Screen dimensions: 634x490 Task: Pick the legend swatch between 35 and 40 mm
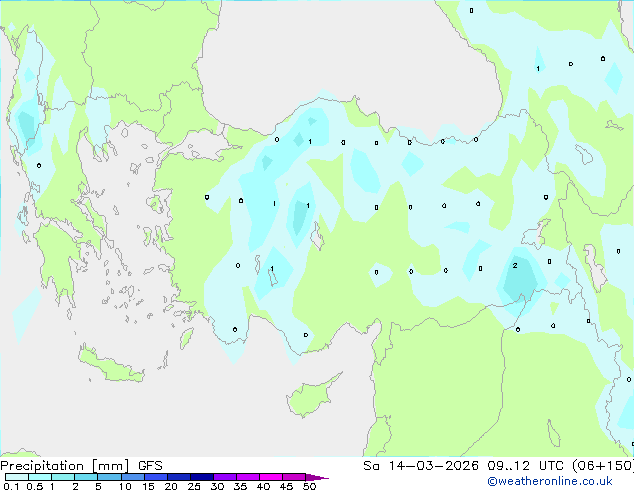coord(247,477)
